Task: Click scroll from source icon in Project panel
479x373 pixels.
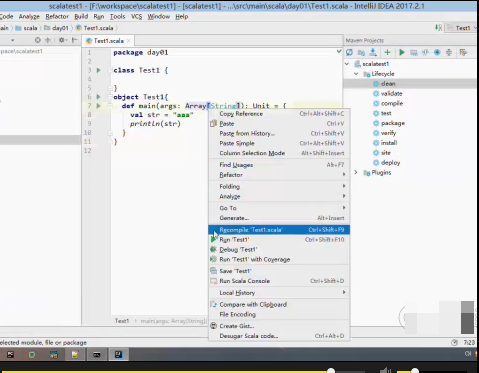Action: [x=38, y=40]
